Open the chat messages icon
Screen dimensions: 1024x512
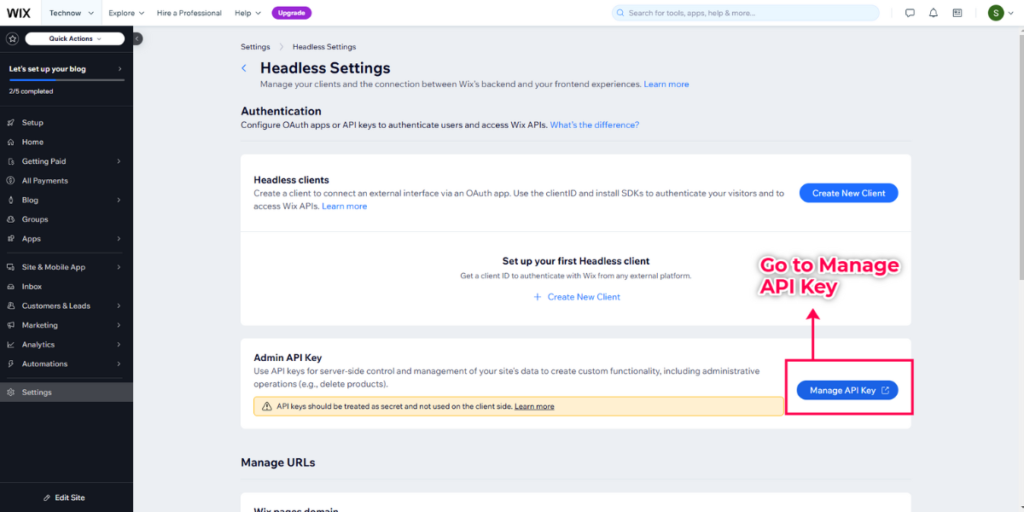coord(910,13)
